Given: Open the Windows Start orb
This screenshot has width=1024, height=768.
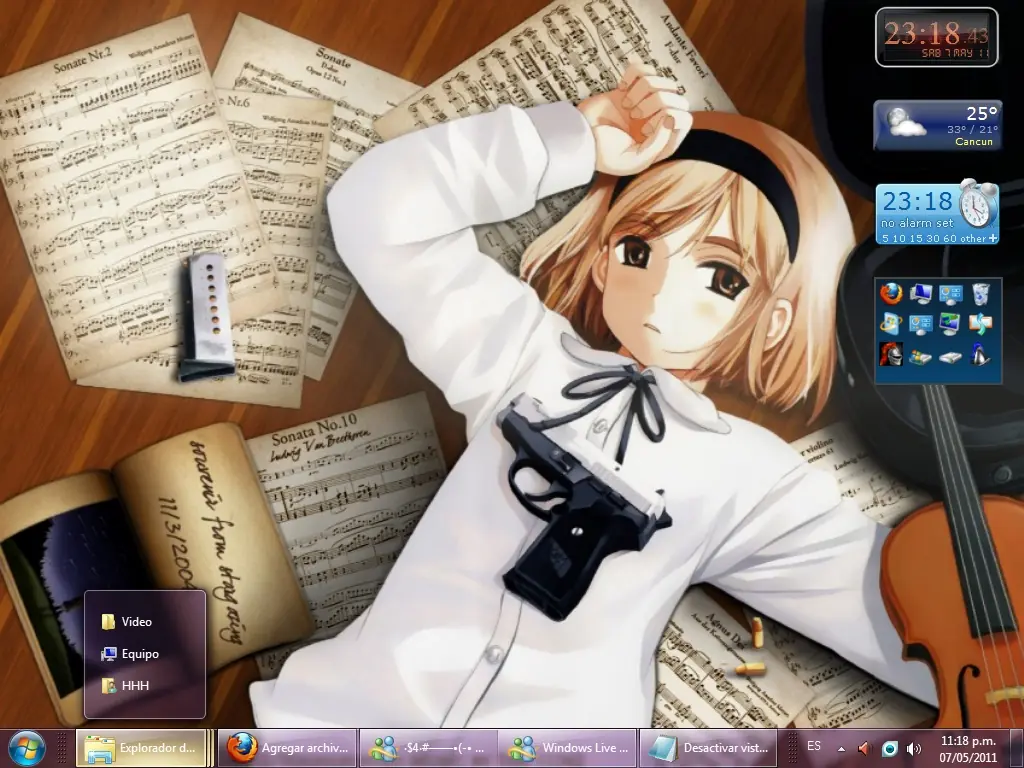Looking at the screenshot, I should pyautogui.click(x=27, y=748).
